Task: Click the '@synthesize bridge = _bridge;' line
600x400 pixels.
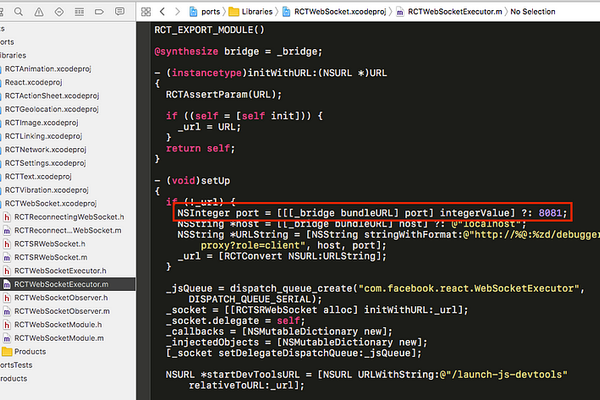Action: [238, 51]
